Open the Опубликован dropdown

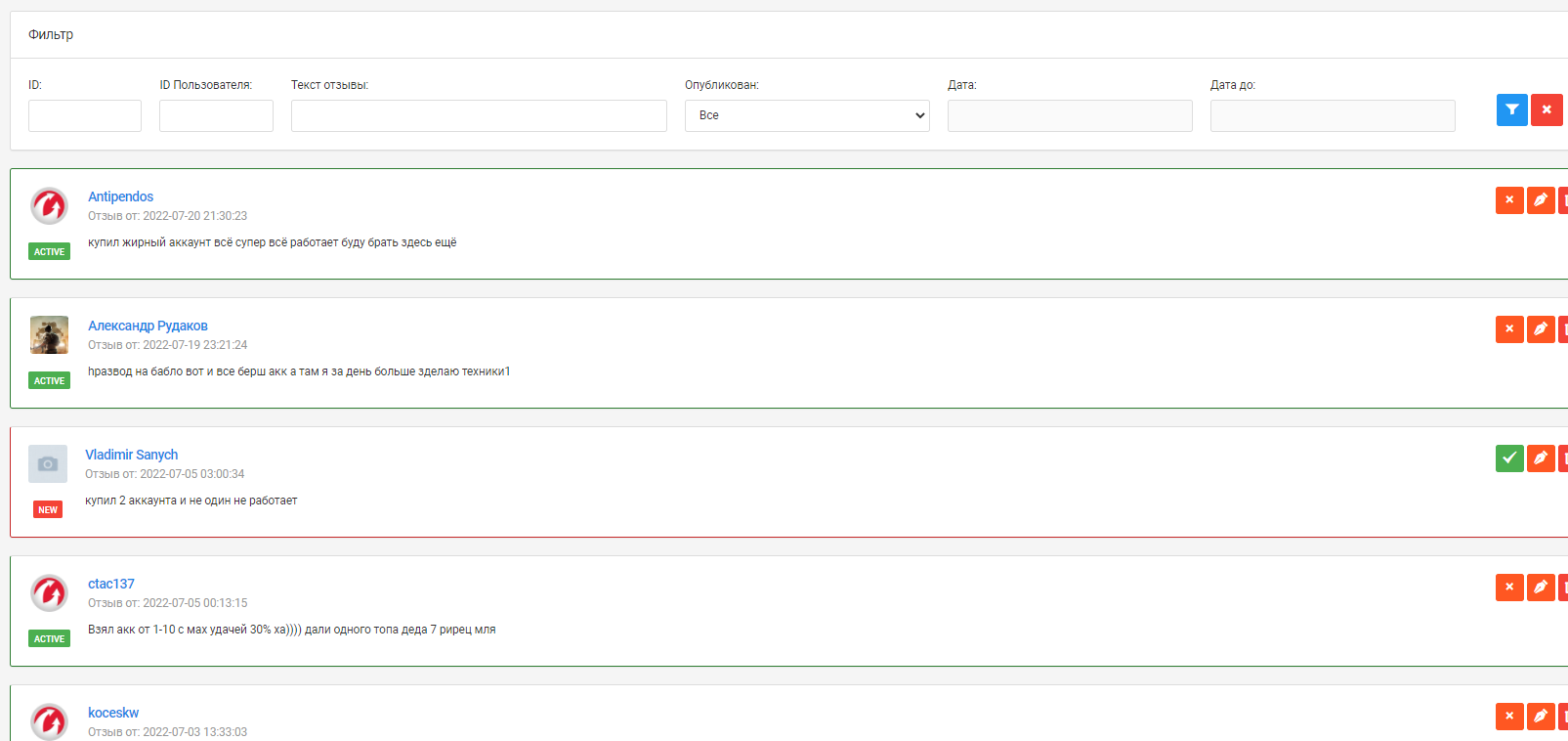point(806,115)
